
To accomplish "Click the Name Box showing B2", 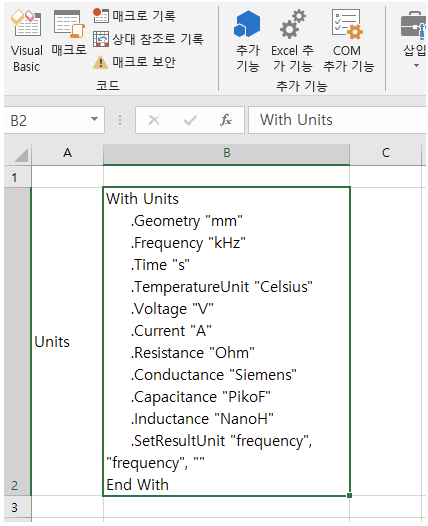I will pos(47,120).
